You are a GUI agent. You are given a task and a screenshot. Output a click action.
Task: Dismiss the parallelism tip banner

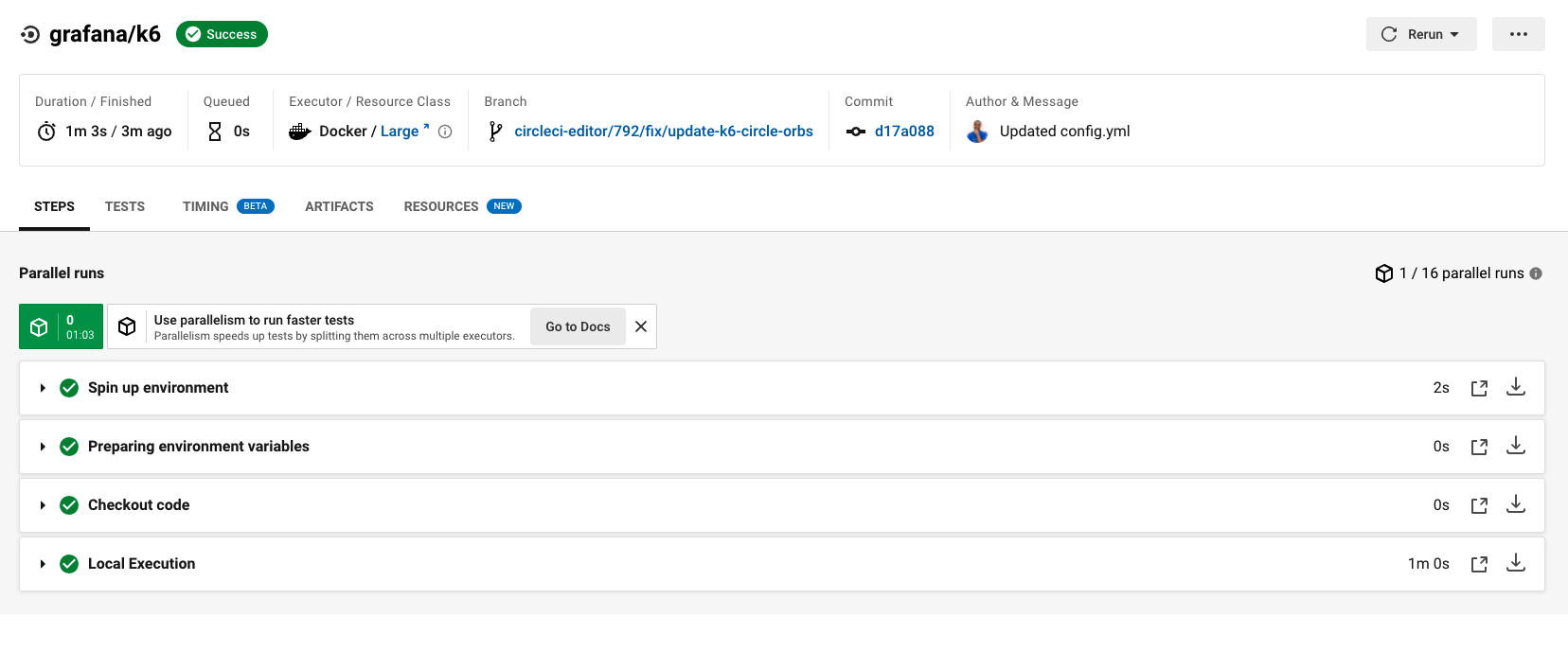point(641,326)
